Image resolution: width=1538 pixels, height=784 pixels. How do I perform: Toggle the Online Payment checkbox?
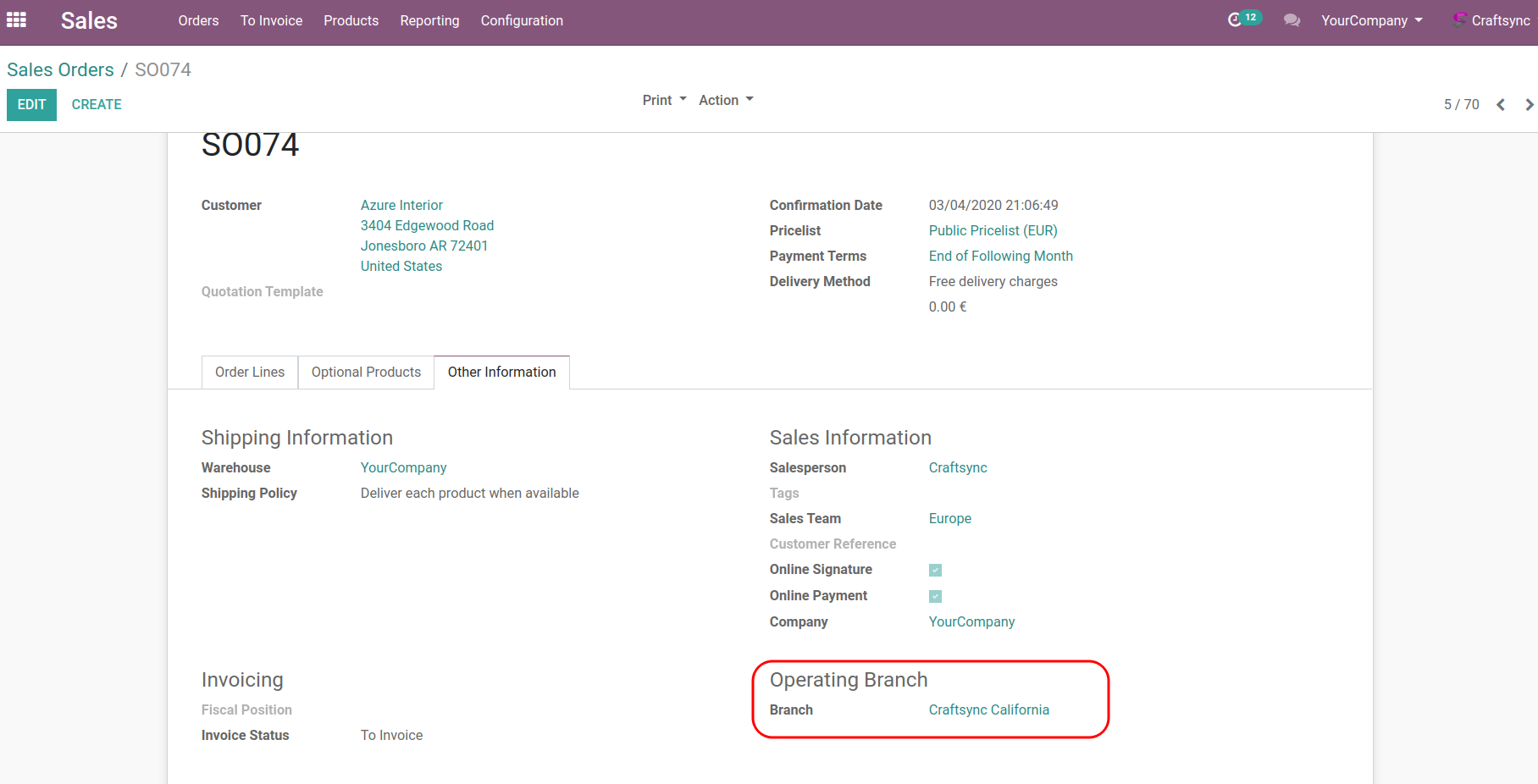tap(935, 596)
